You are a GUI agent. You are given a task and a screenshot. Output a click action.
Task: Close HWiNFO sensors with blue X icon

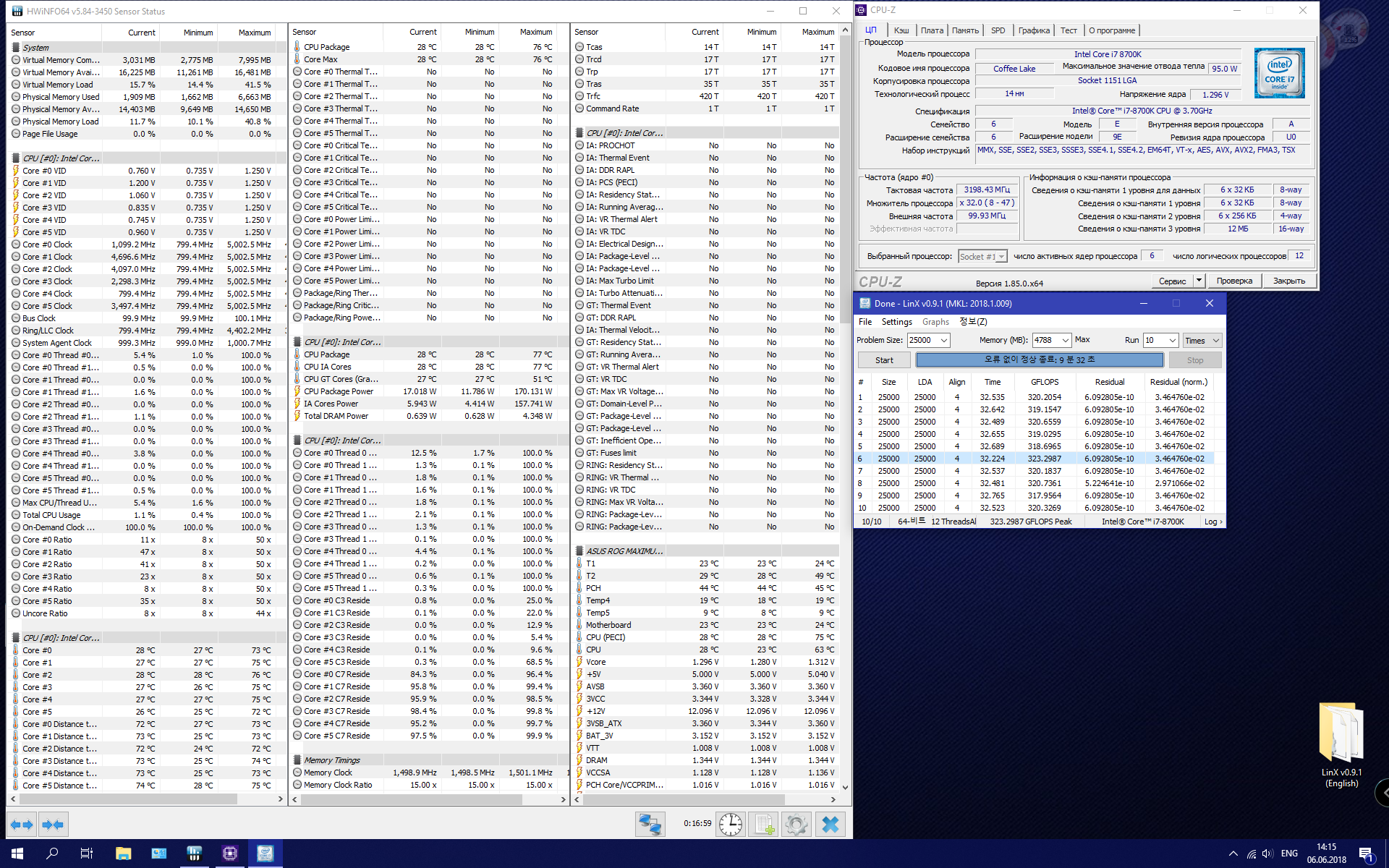830,825
